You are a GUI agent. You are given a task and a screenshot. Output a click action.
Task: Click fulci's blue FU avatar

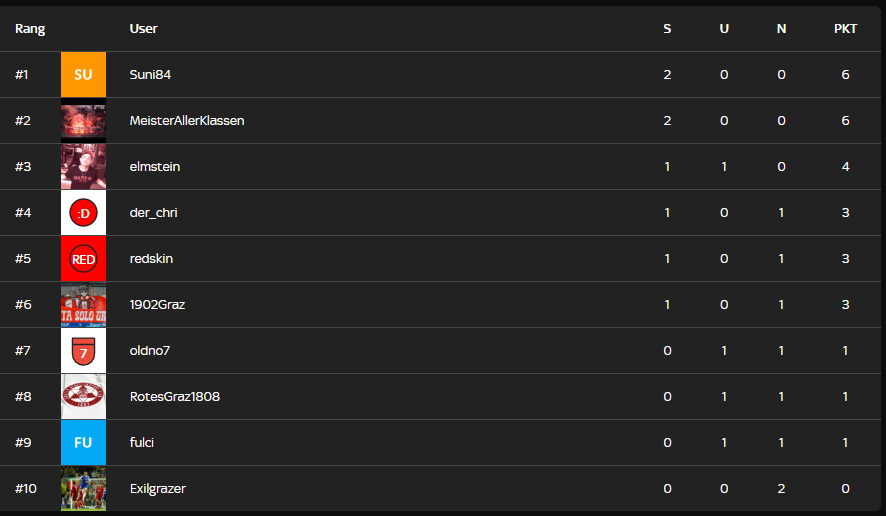point(83,443)
